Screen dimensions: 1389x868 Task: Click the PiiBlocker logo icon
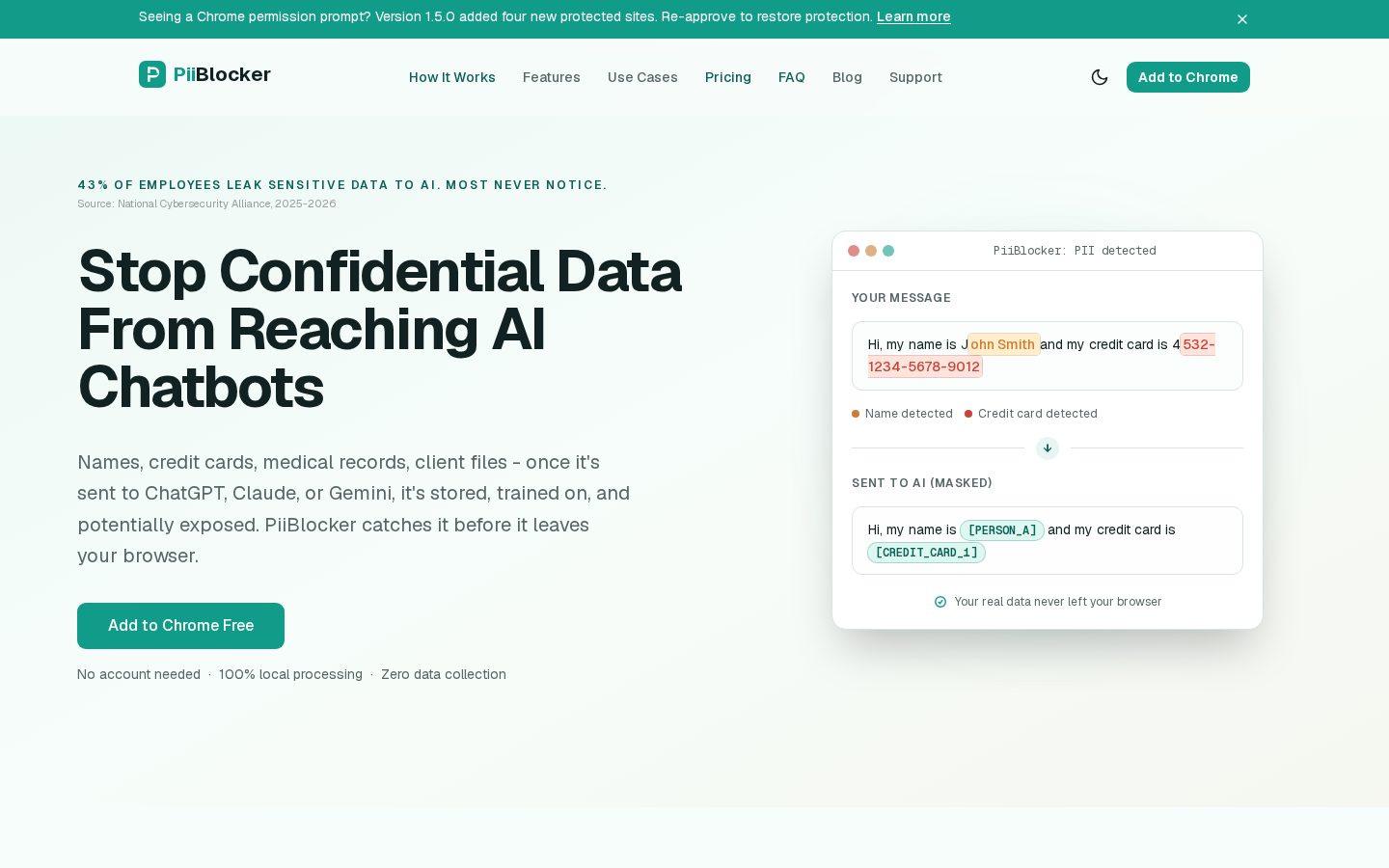(152, 74)
